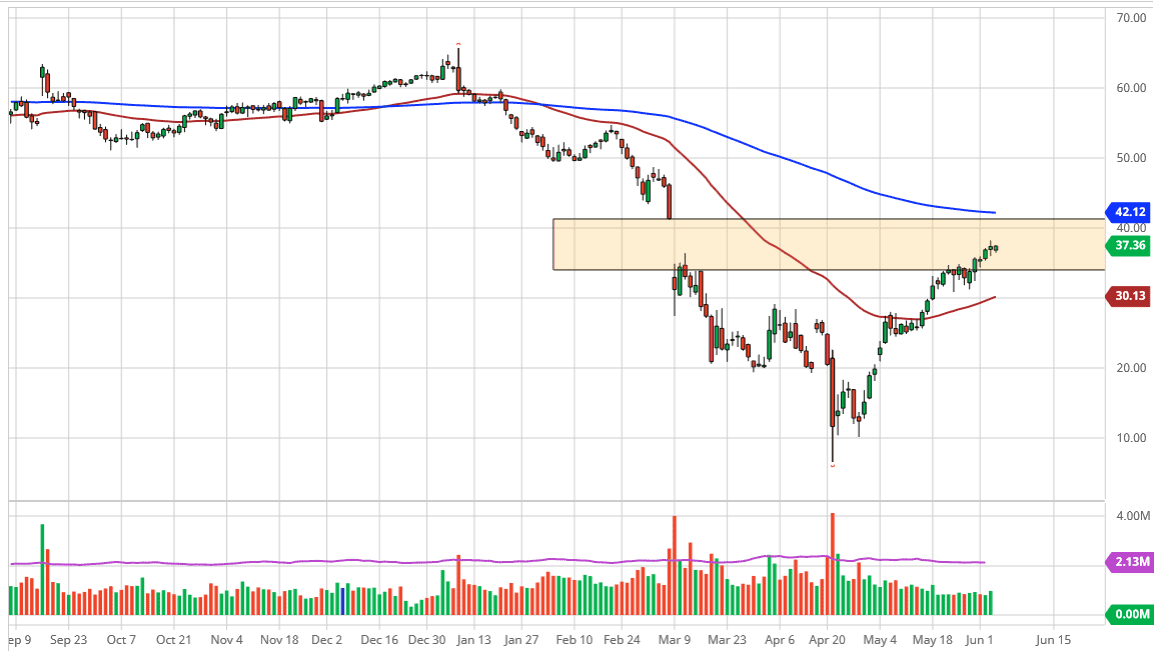Click the 70.00 price axis label

tap(1131, 18)
